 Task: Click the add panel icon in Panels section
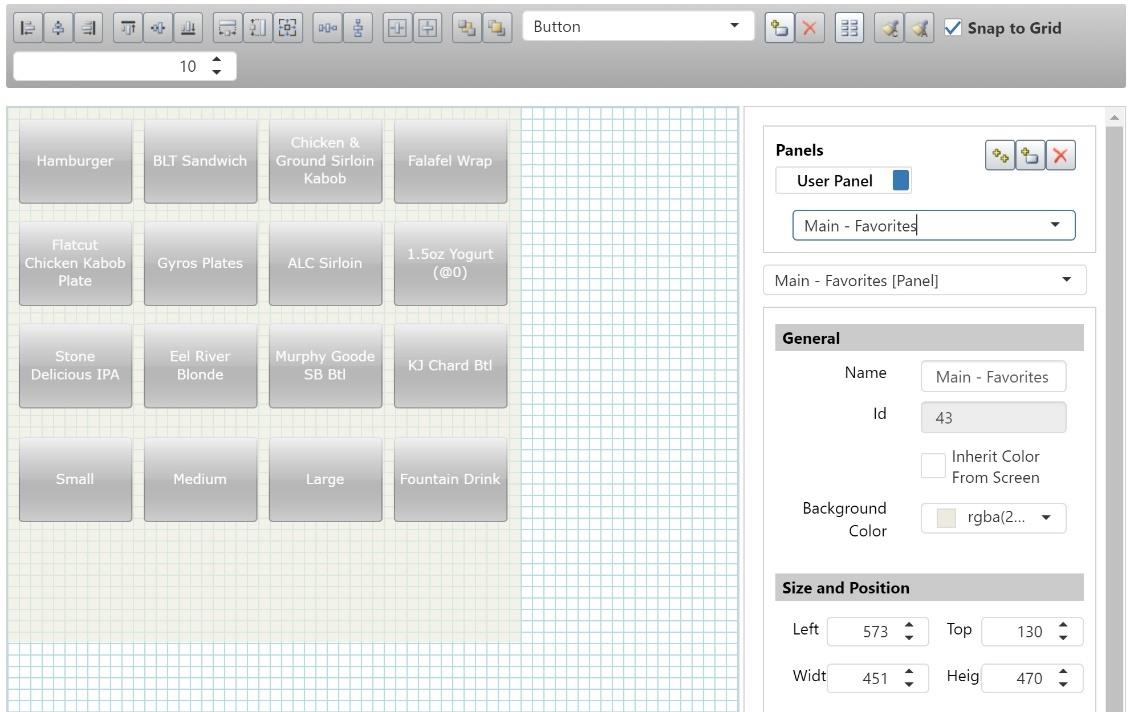1030,155
